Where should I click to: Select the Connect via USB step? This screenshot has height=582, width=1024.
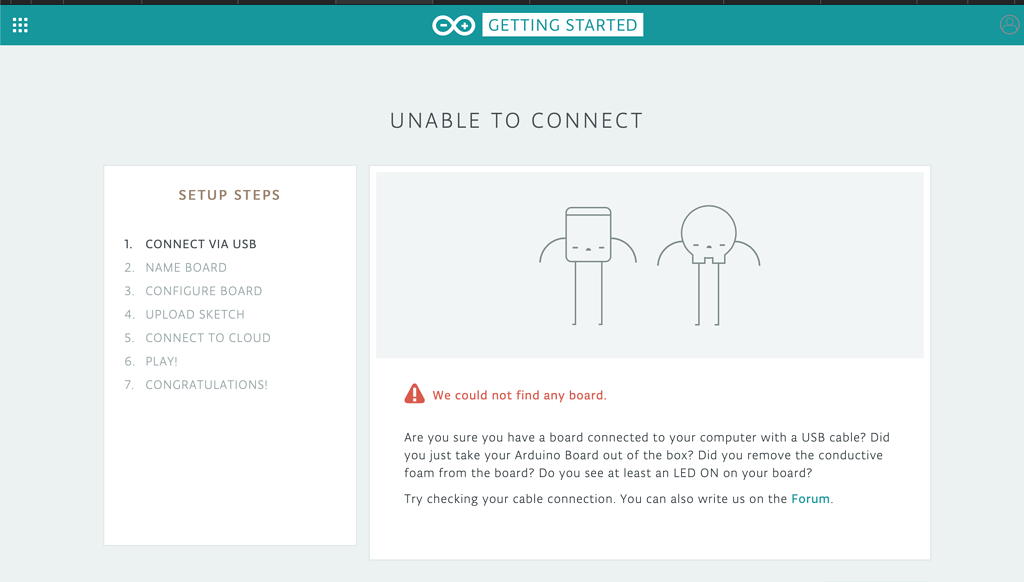(200, 244)
